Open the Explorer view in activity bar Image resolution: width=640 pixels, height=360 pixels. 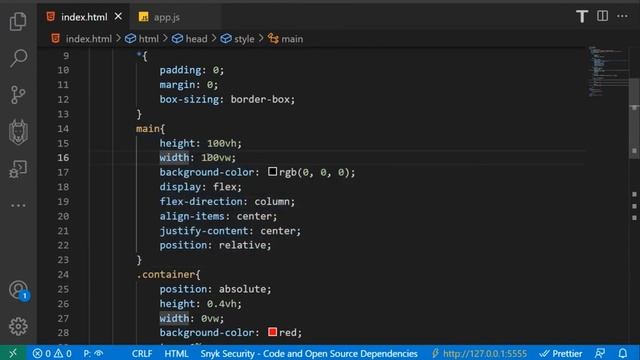point(18,21)
